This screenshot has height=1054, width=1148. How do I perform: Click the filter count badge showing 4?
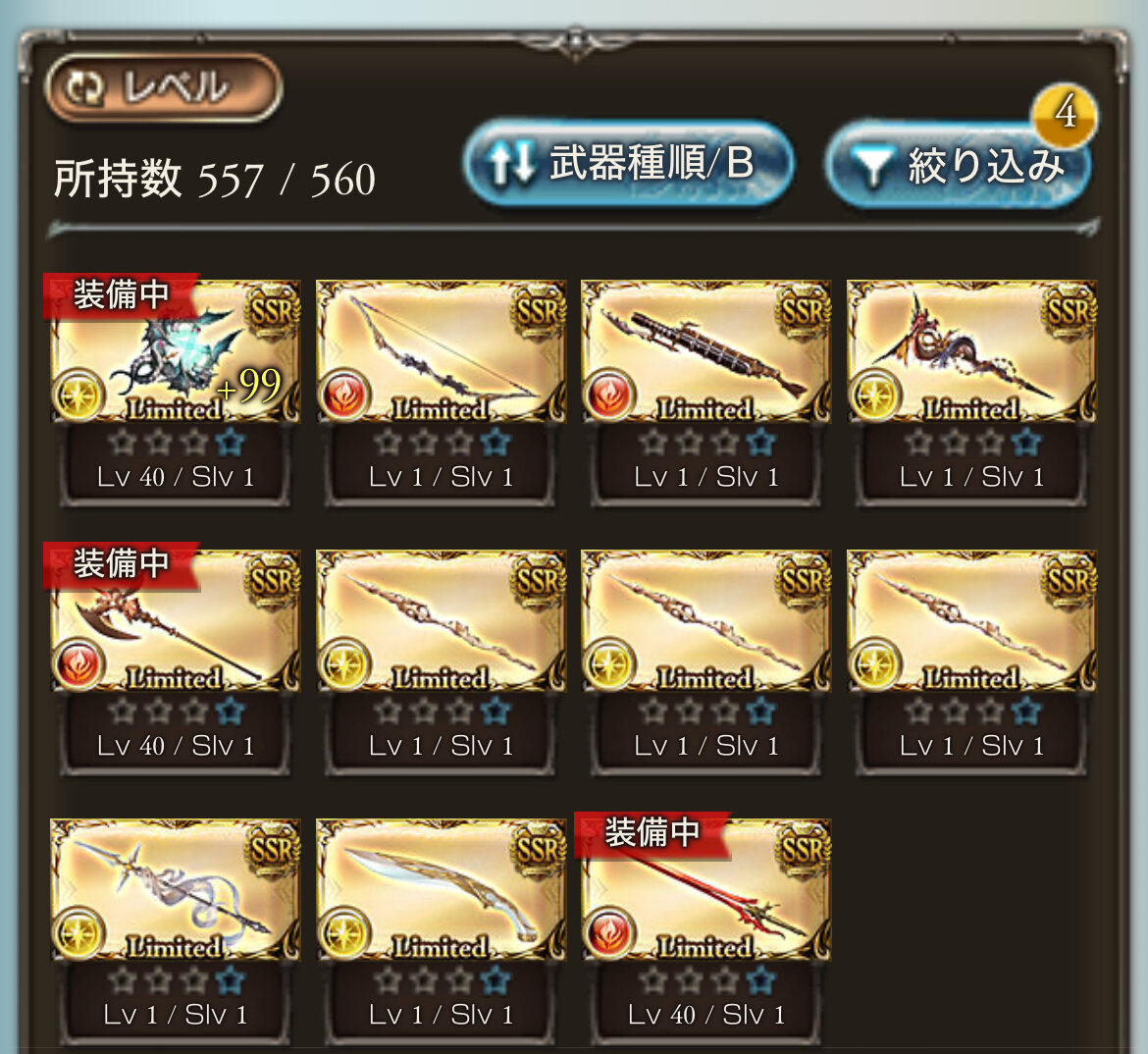pos(1064,114)
